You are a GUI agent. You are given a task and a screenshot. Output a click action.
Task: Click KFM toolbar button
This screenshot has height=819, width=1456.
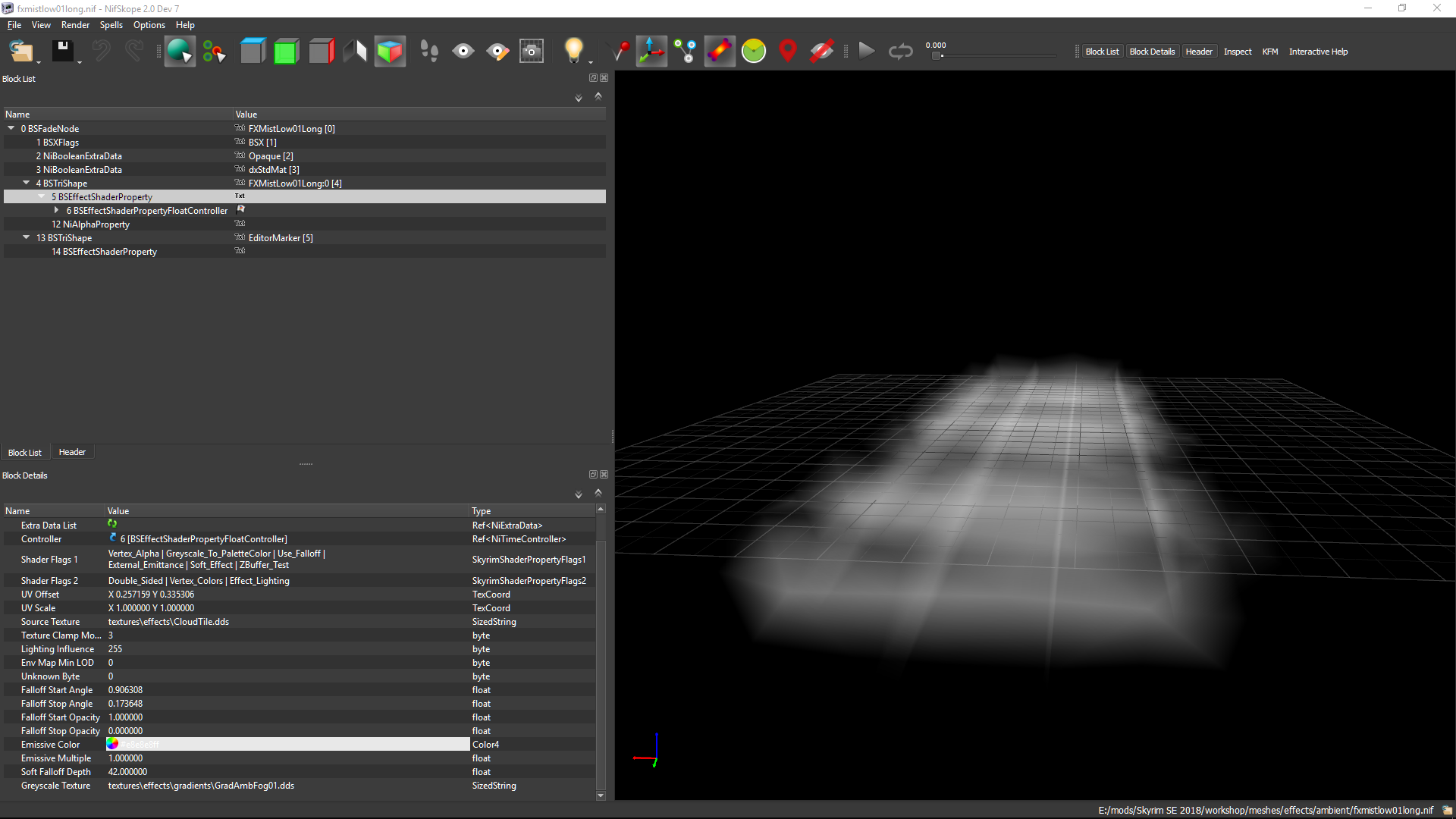pos(1270,52)
